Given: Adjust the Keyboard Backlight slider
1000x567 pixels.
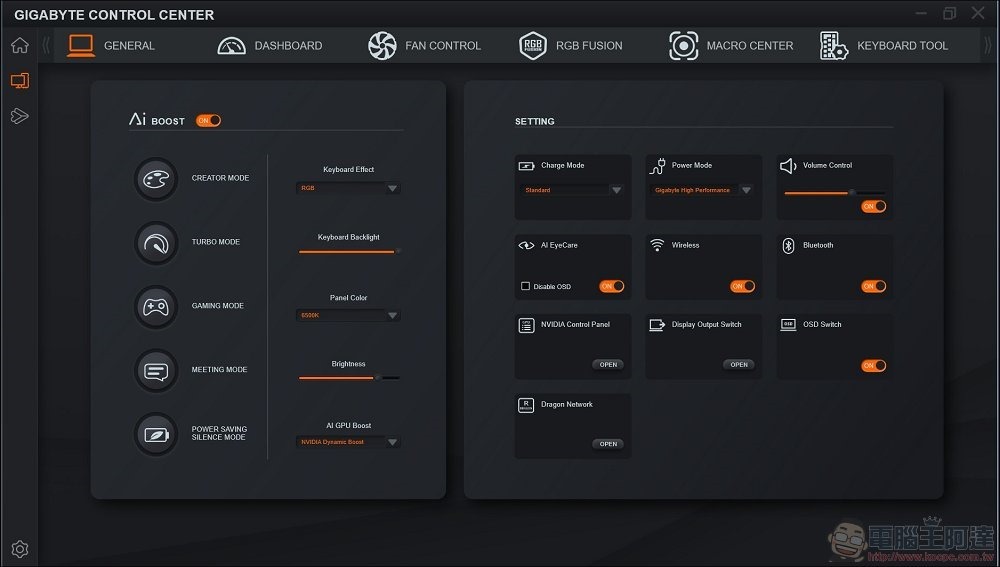Looking at the screenshot, I should click(x=349, y=251).
